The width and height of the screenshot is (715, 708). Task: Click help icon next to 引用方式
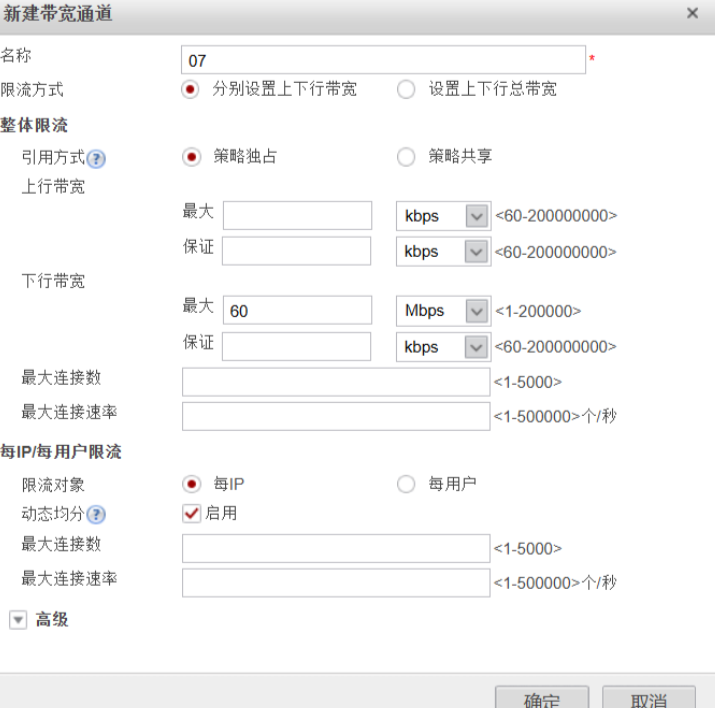(96, 159)
